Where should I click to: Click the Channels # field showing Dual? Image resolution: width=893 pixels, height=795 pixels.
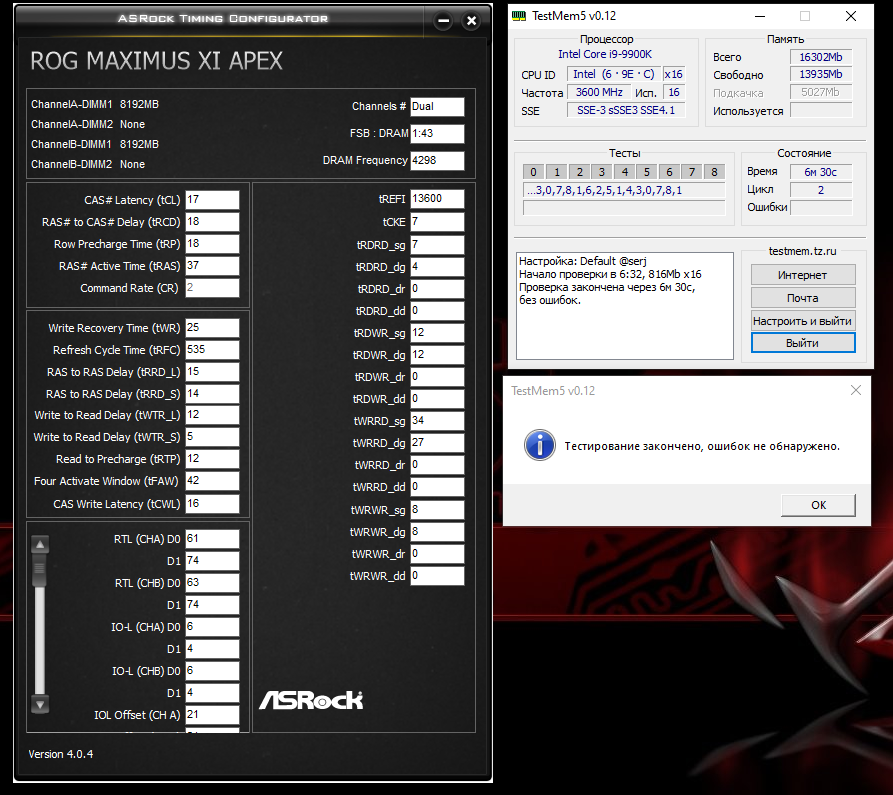437,106
